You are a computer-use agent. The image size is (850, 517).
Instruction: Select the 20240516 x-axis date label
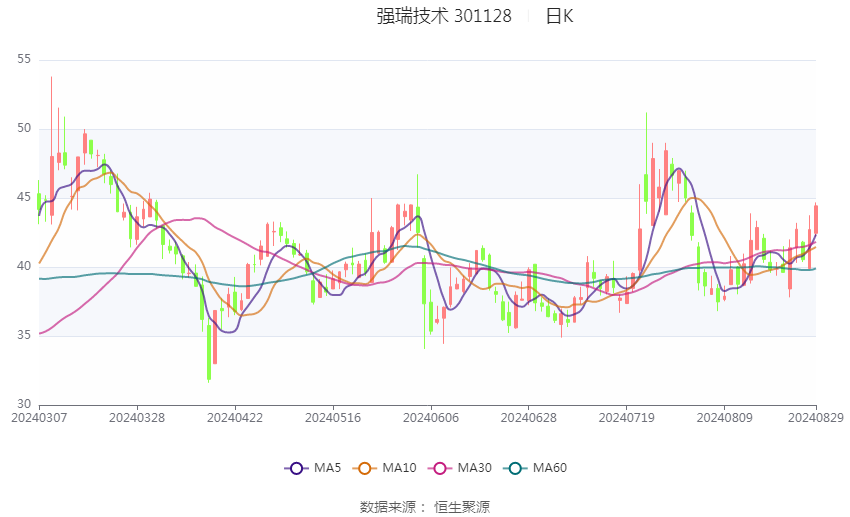(333, 418)
